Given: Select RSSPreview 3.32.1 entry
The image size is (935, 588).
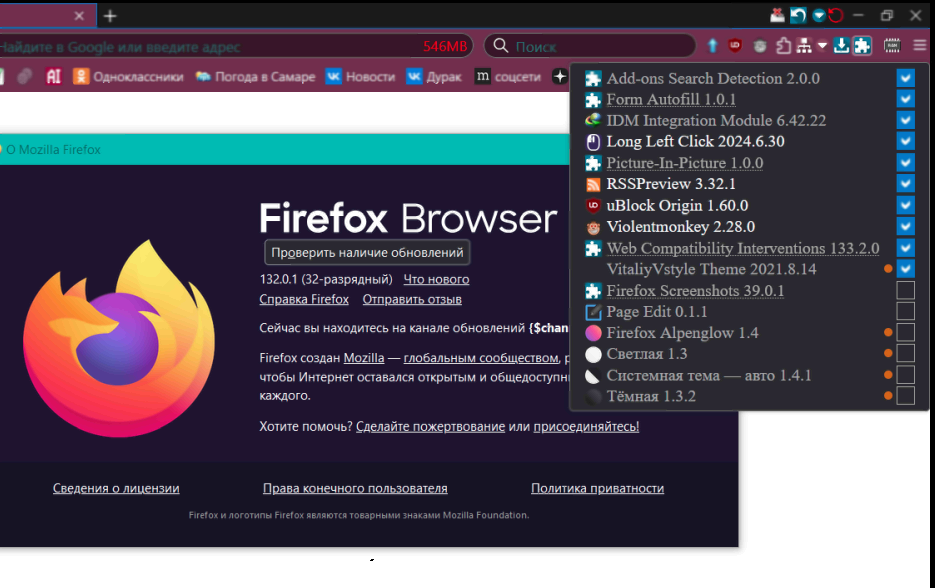Looking at the screenshot, I should point(671,184).
